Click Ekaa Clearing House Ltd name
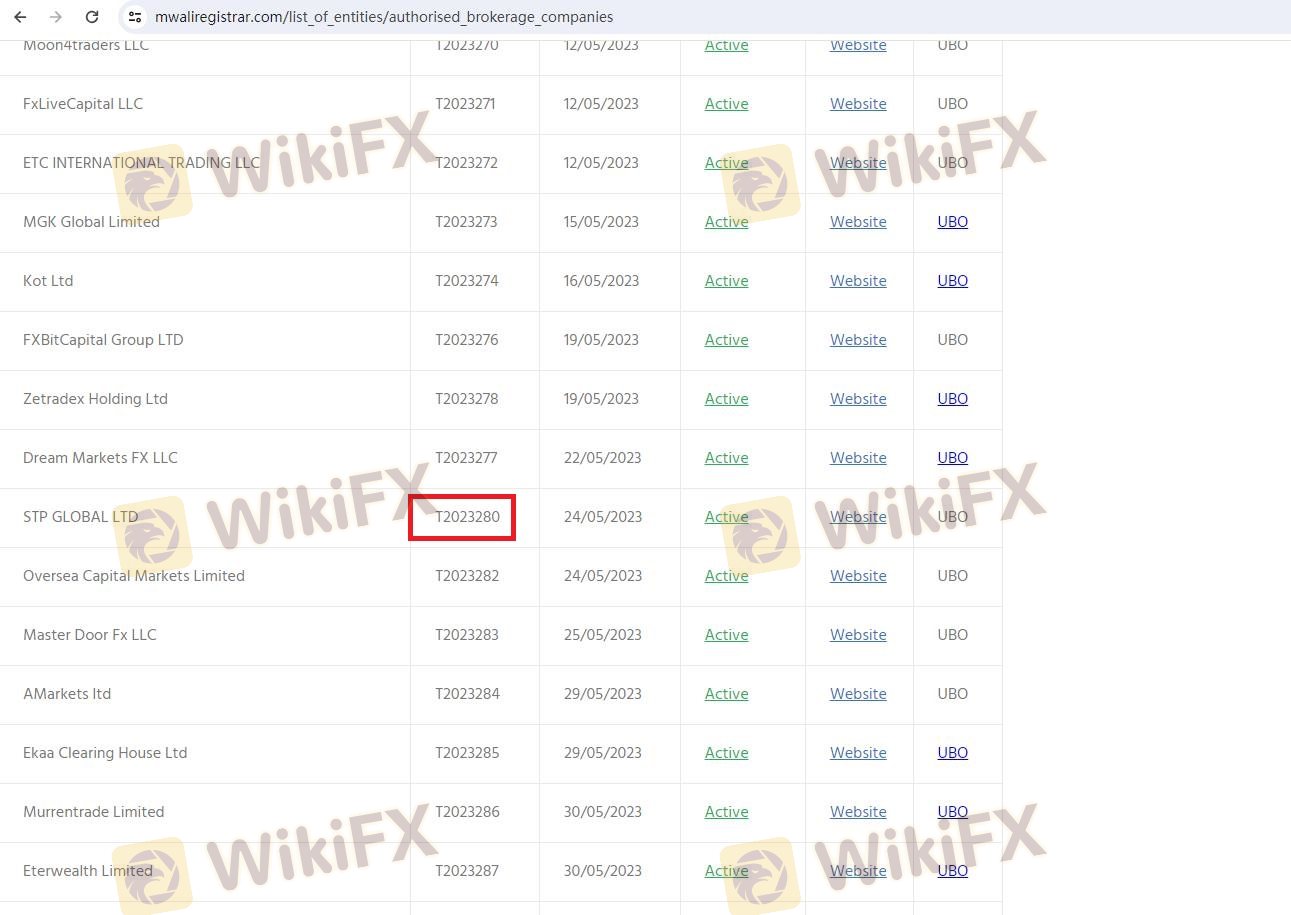The width and height of the screenshot is (1291, 915). tap(105, 753)
